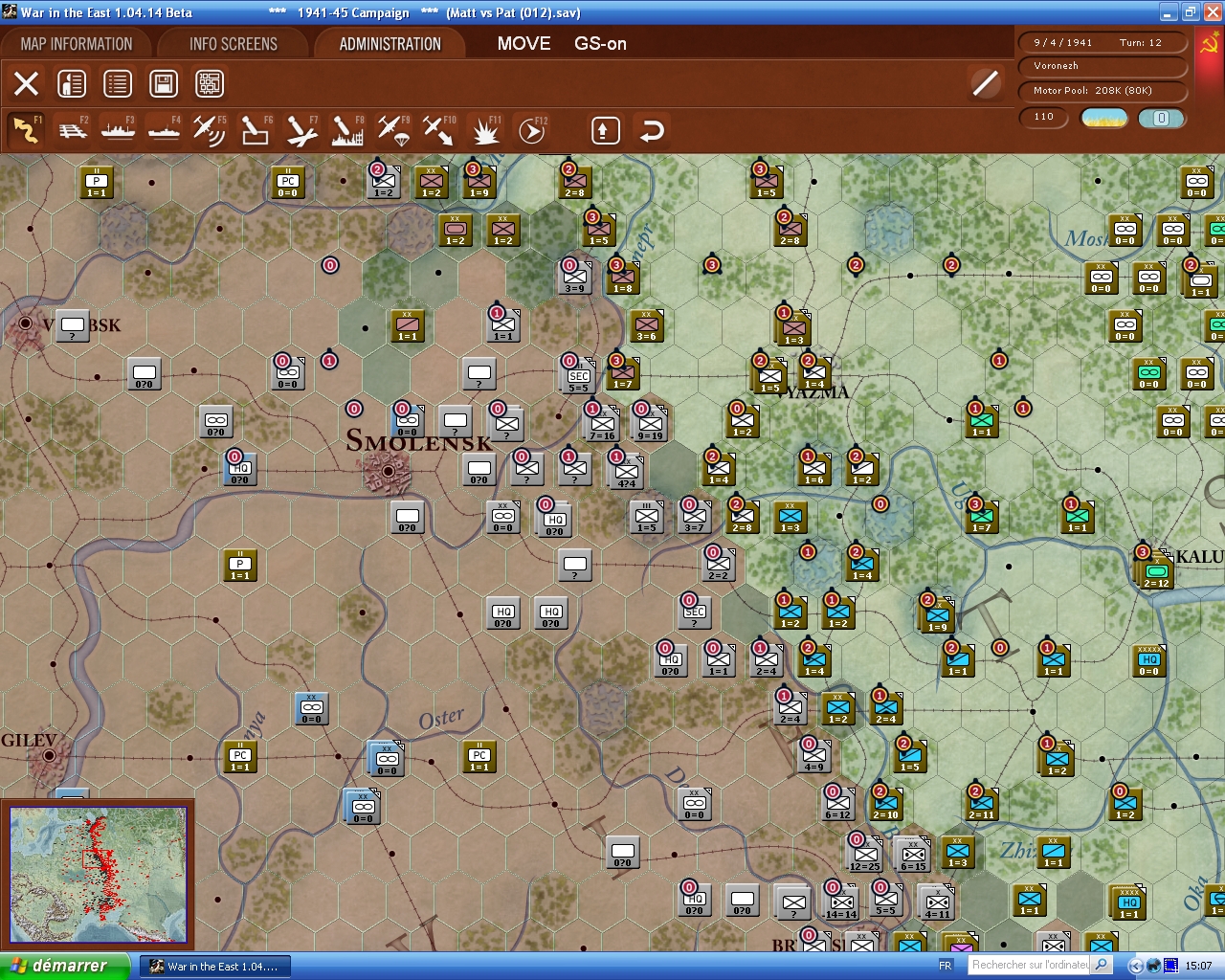
Task: Click the blue 0 indicator pill
Action: click(x=1162, y=118)
